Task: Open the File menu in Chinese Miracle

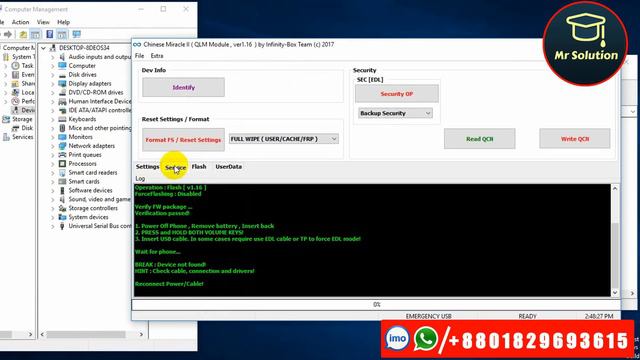Action: click(139, 56)
